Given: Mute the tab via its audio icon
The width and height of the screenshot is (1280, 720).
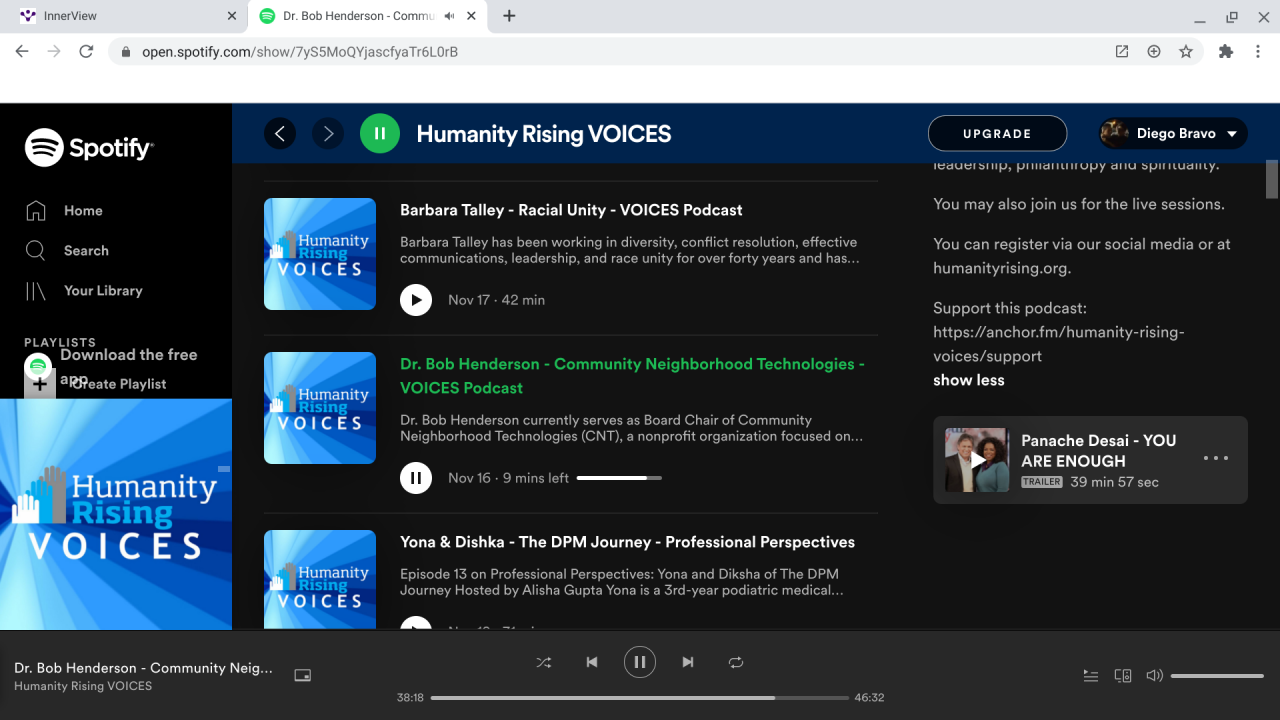Looking at the screenshot, I should pos(450,16).
